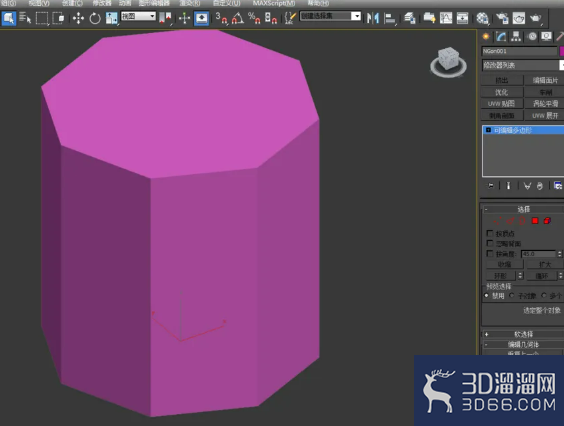Viewport: 564px width, 426px height.
Task: Click the 挤出 modifier button
Action: (502, 80)
